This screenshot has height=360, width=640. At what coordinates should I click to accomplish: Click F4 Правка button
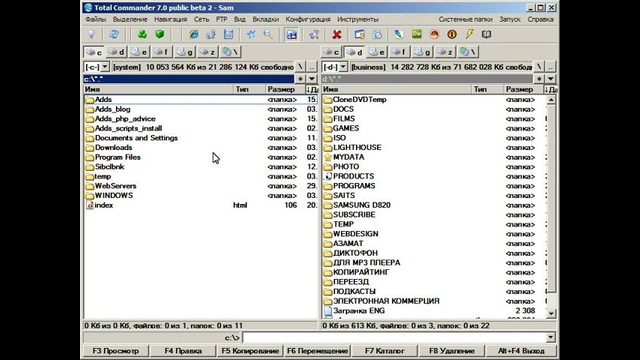pos(183,351)
